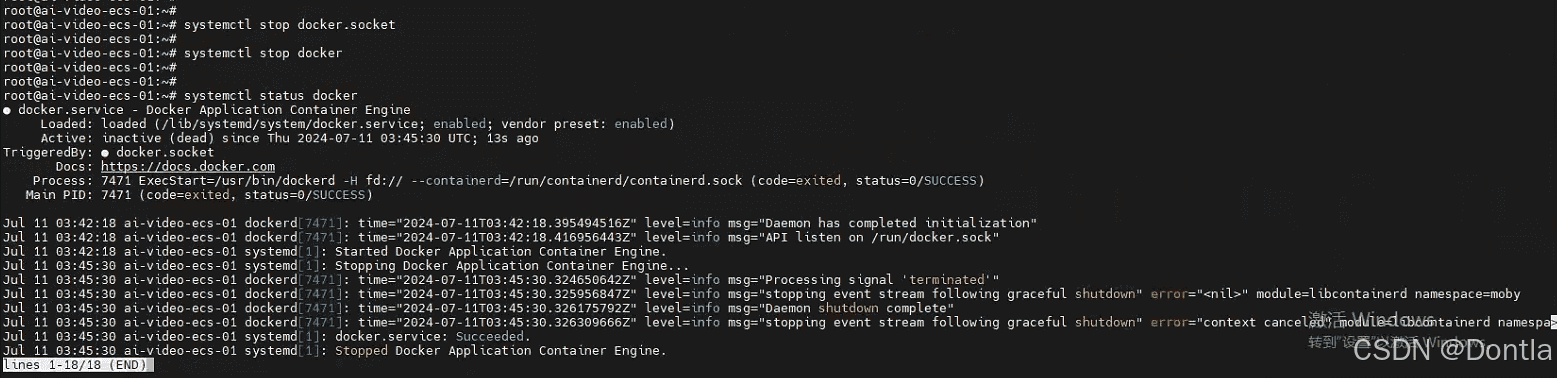Open the https://docs.docker.com link
1557x378 pixels.
click(x=188, y=166)
